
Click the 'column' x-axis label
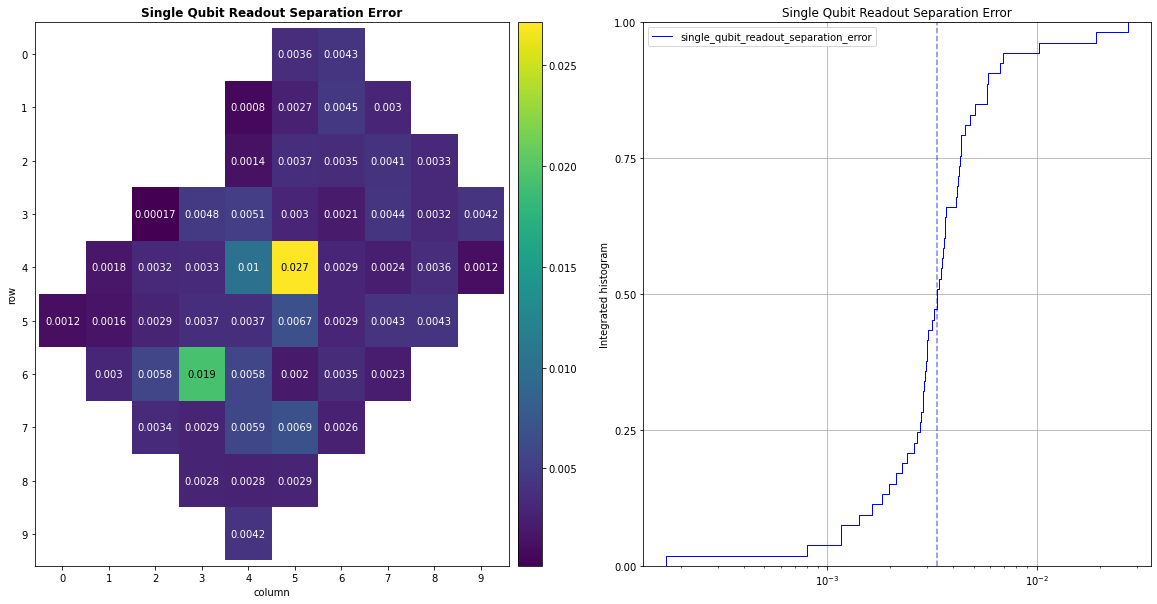point(271,592)
